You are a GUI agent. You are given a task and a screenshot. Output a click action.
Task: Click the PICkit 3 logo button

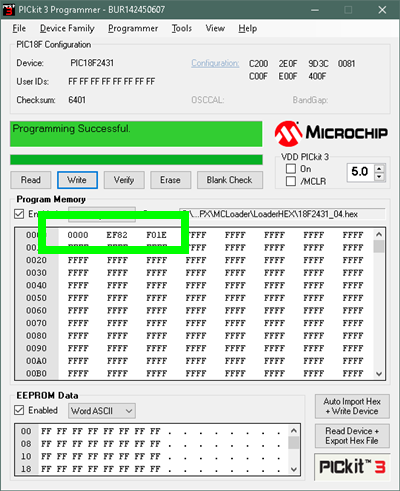pos(352,467)
